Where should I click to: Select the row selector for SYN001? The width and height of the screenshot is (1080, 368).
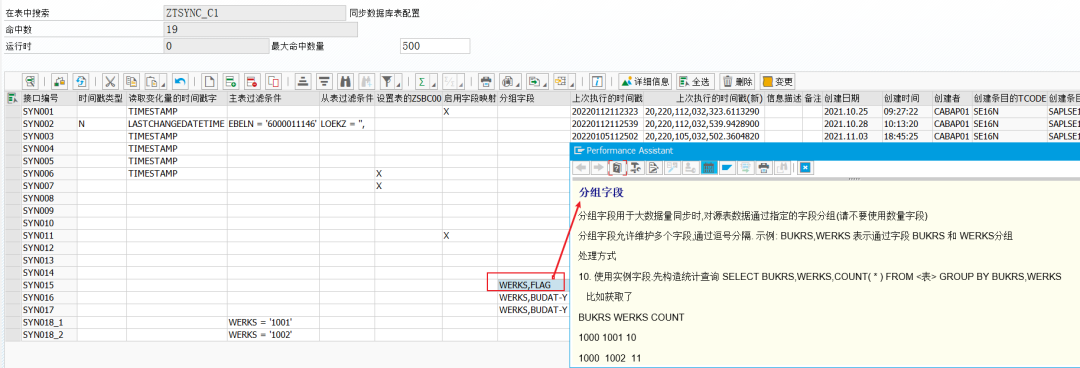12,112
